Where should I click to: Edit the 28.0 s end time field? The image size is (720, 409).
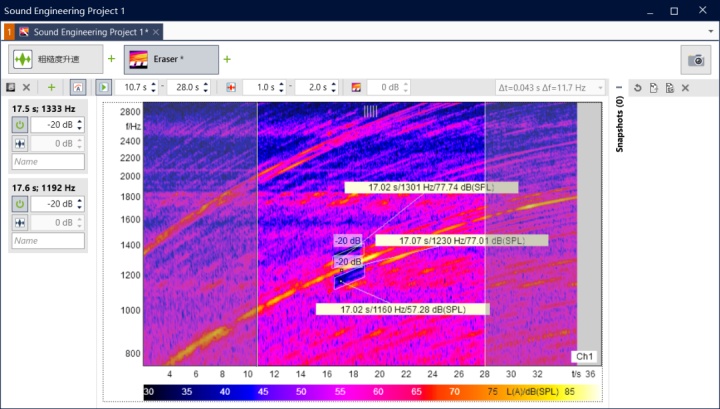184,87
